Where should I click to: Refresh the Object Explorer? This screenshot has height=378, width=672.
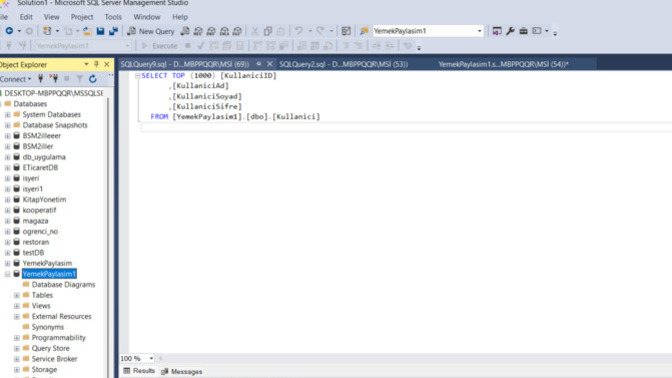(x=93, y=79)
